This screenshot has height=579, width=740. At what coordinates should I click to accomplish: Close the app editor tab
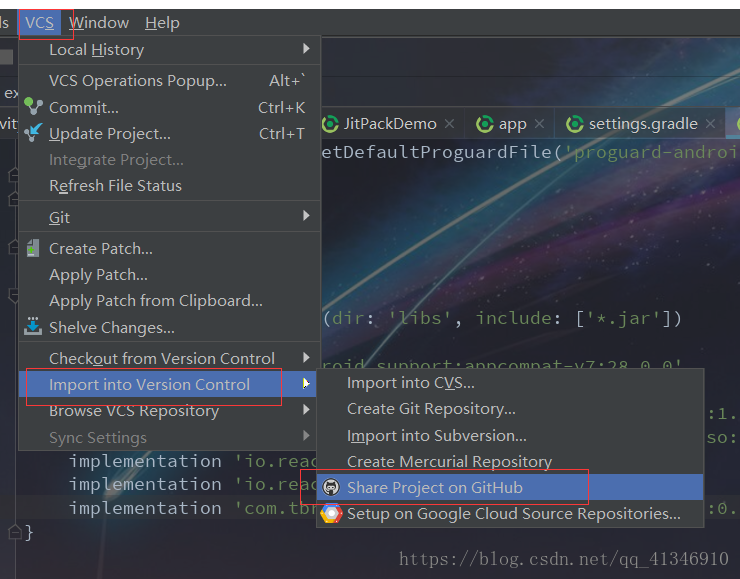539,124
